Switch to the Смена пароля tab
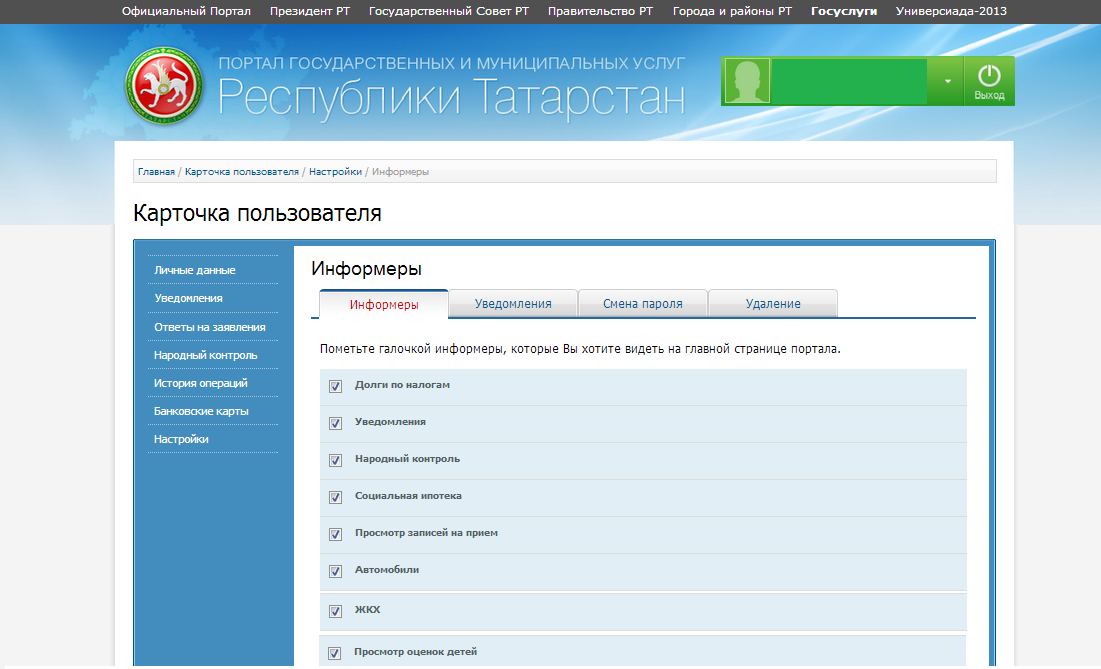This screenshot has width=1101, height=669. 643,304
